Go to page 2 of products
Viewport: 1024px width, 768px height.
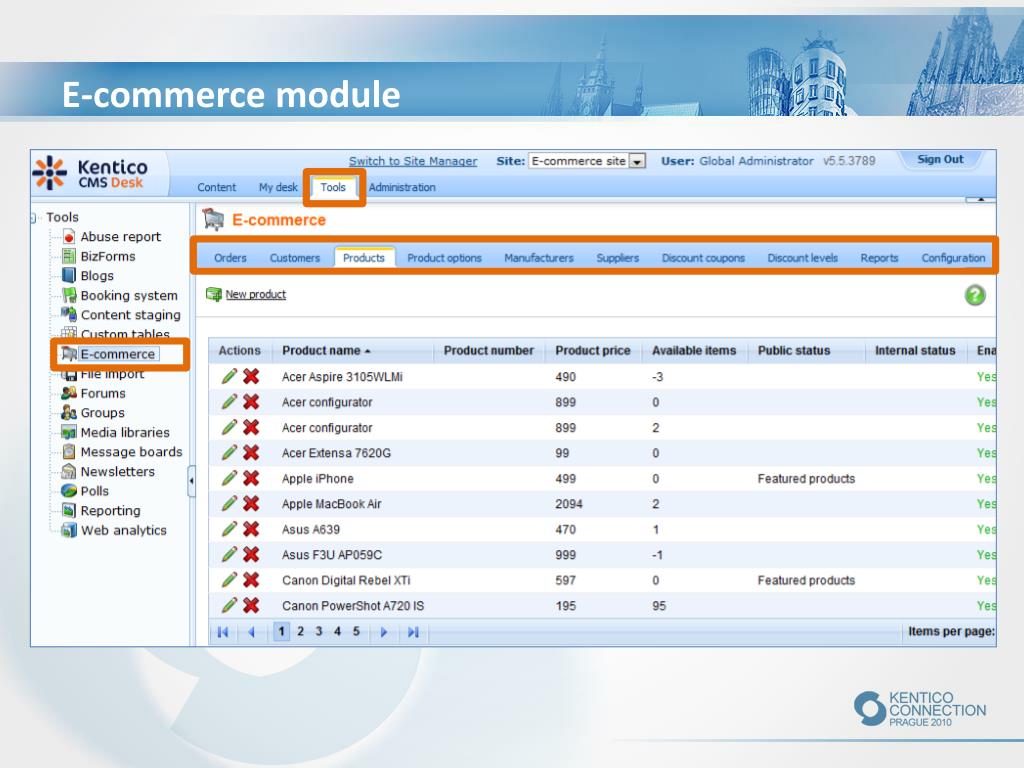(300, 632)
